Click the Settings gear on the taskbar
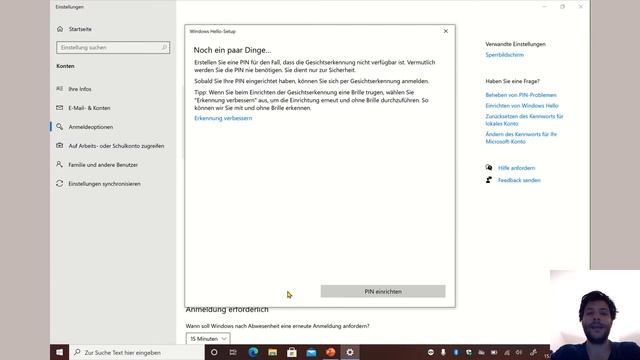Screen dimensions: 640x360 click(350, 352)
